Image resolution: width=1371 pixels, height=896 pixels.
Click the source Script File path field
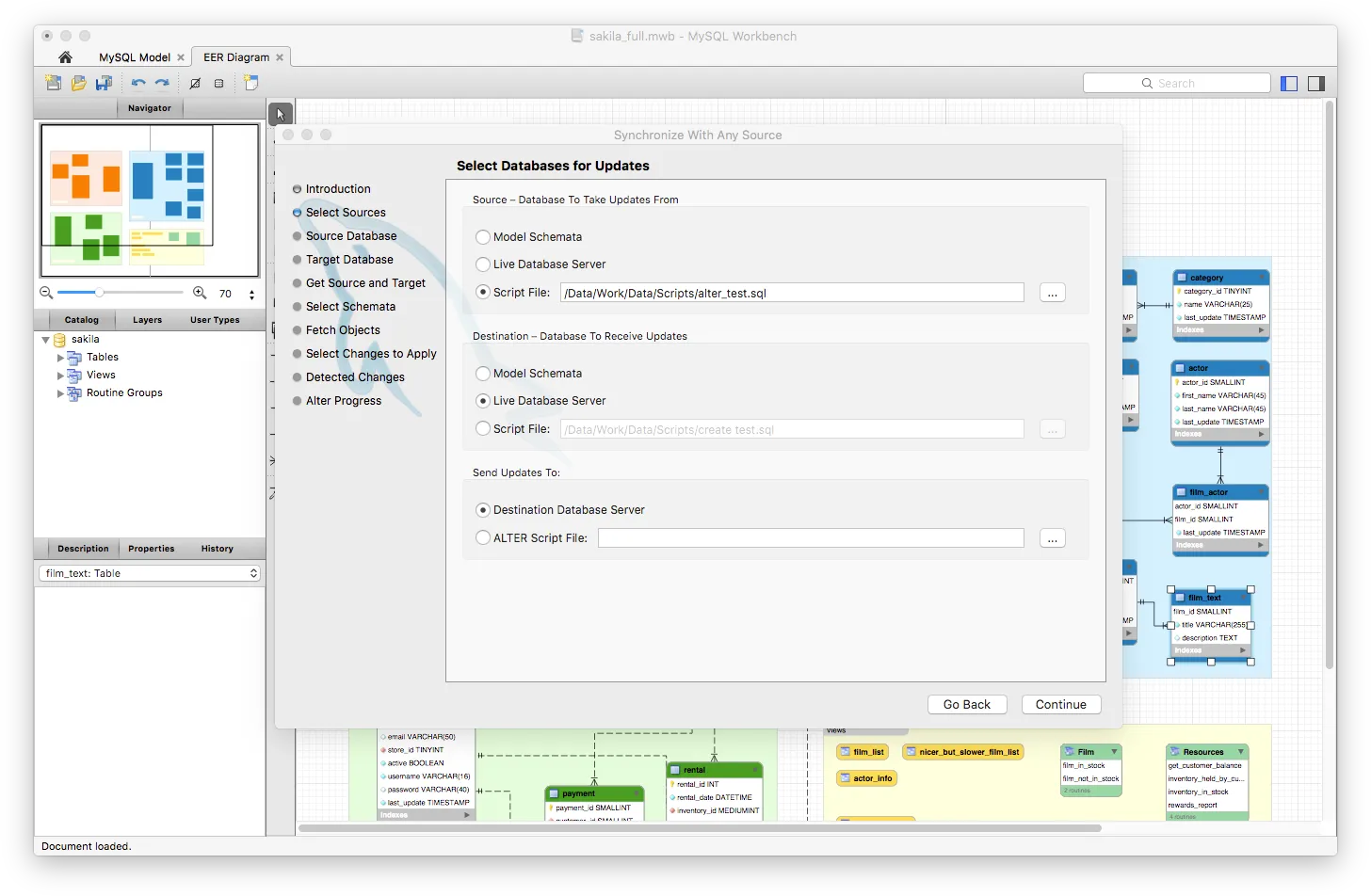pos(792,293)
